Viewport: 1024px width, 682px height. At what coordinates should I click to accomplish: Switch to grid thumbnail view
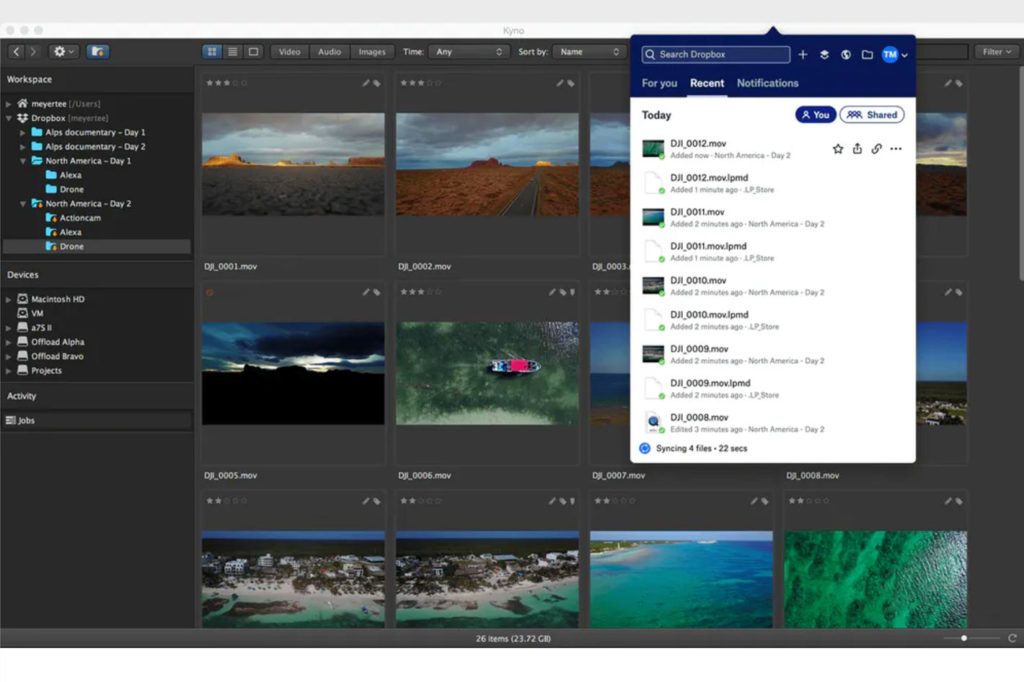pyautogui.click(x=212, y=52)
